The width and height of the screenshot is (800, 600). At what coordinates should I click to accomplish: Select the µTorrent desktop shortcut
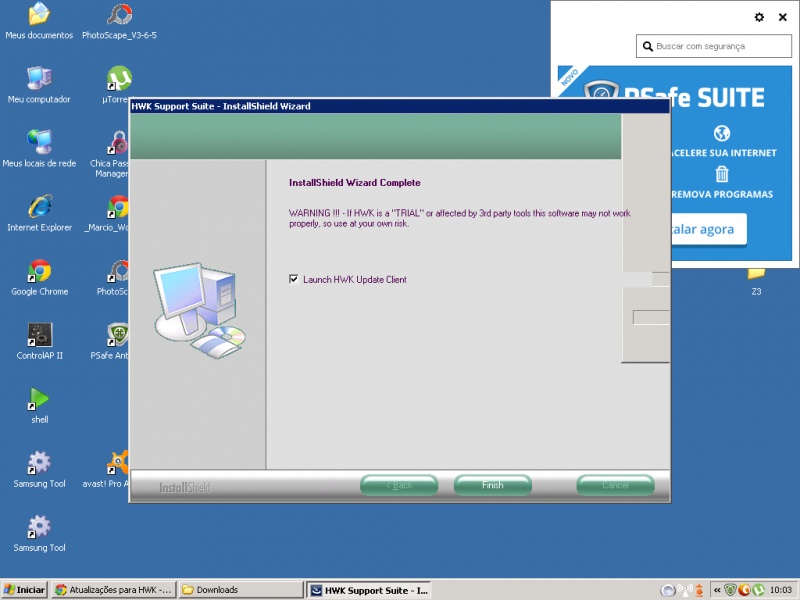click(x=117, y=85)
